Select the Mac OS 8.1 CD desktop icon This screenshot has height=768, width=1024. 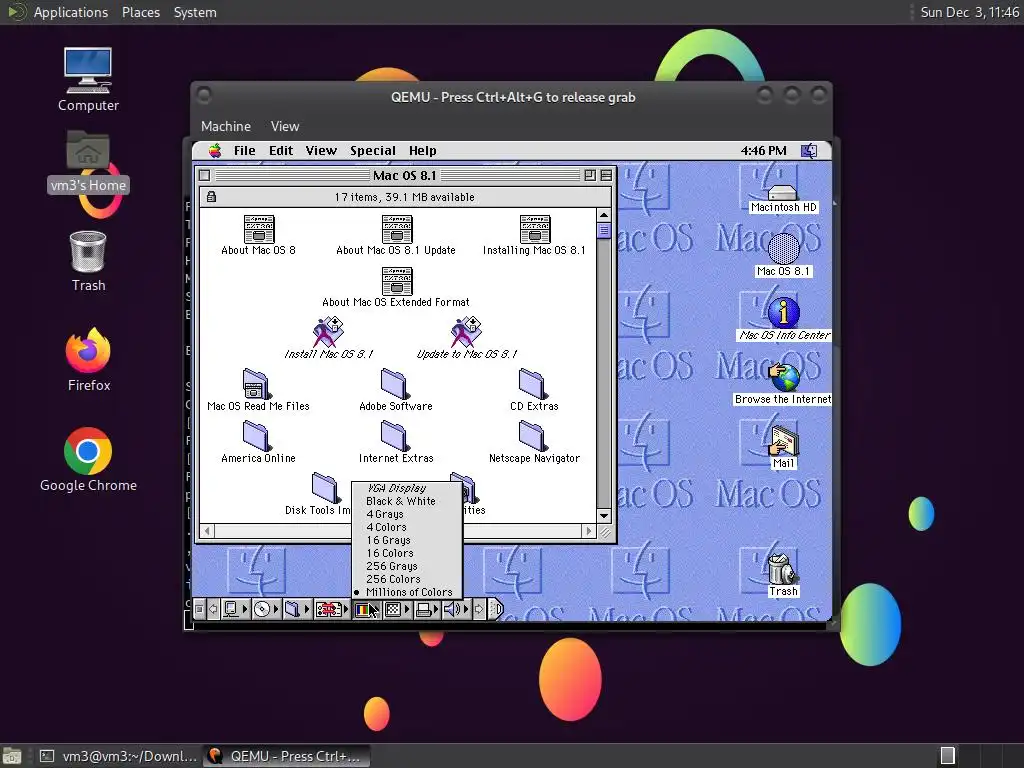(x=784, y=249)
